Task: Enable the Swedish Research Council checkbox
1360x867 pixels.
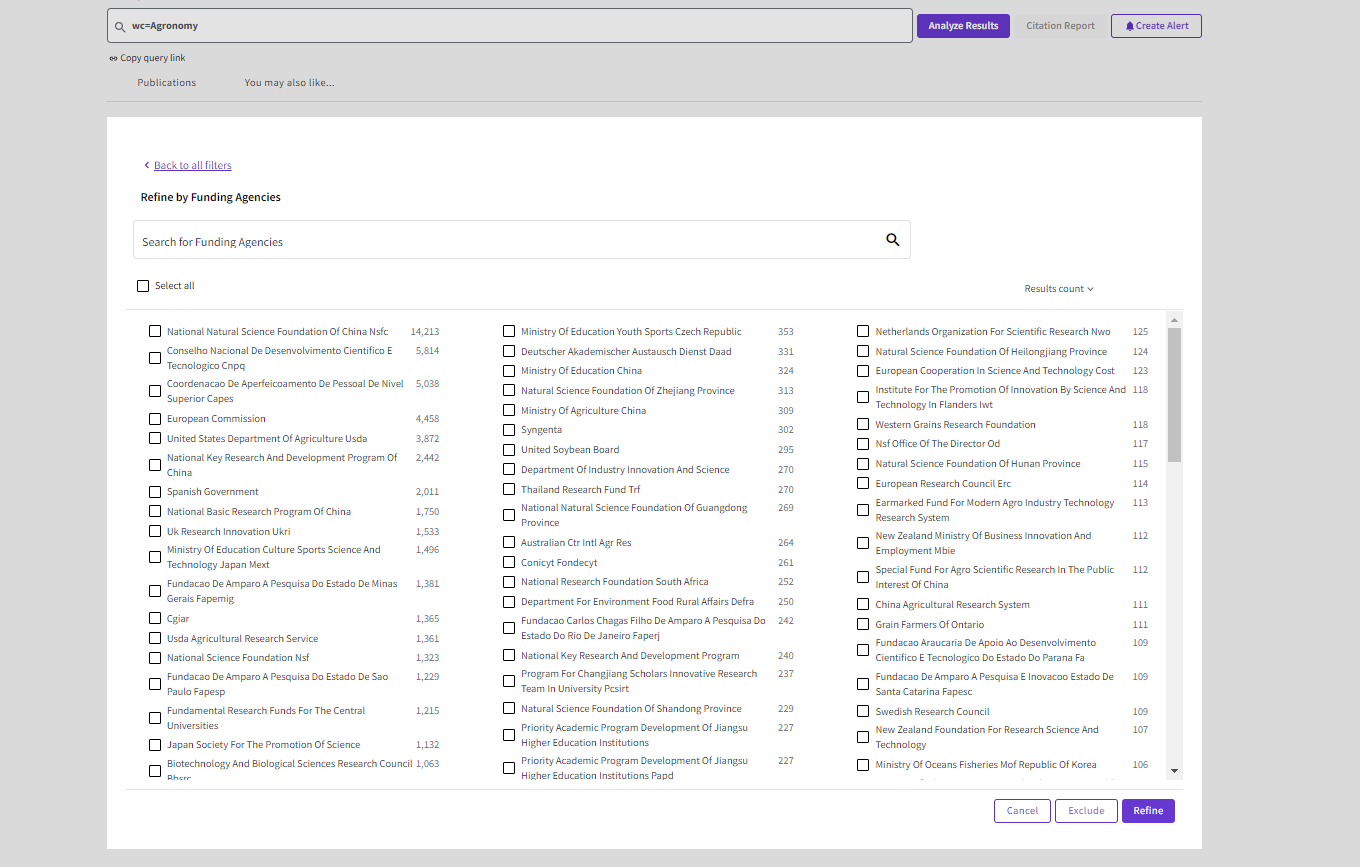Action: (x=863, y=711)
